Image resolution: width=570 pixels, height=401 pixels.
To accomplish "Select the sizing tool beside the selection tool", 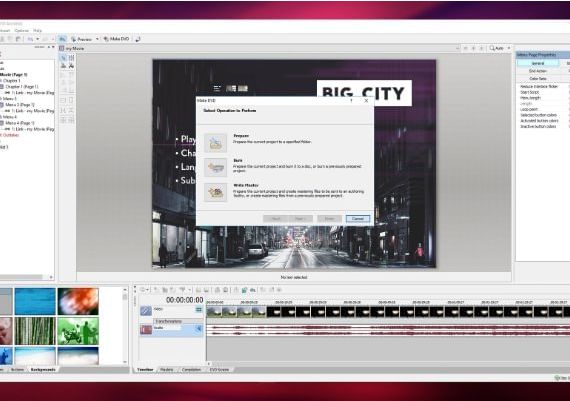I will pyautogui.click(x=71, y=58).
